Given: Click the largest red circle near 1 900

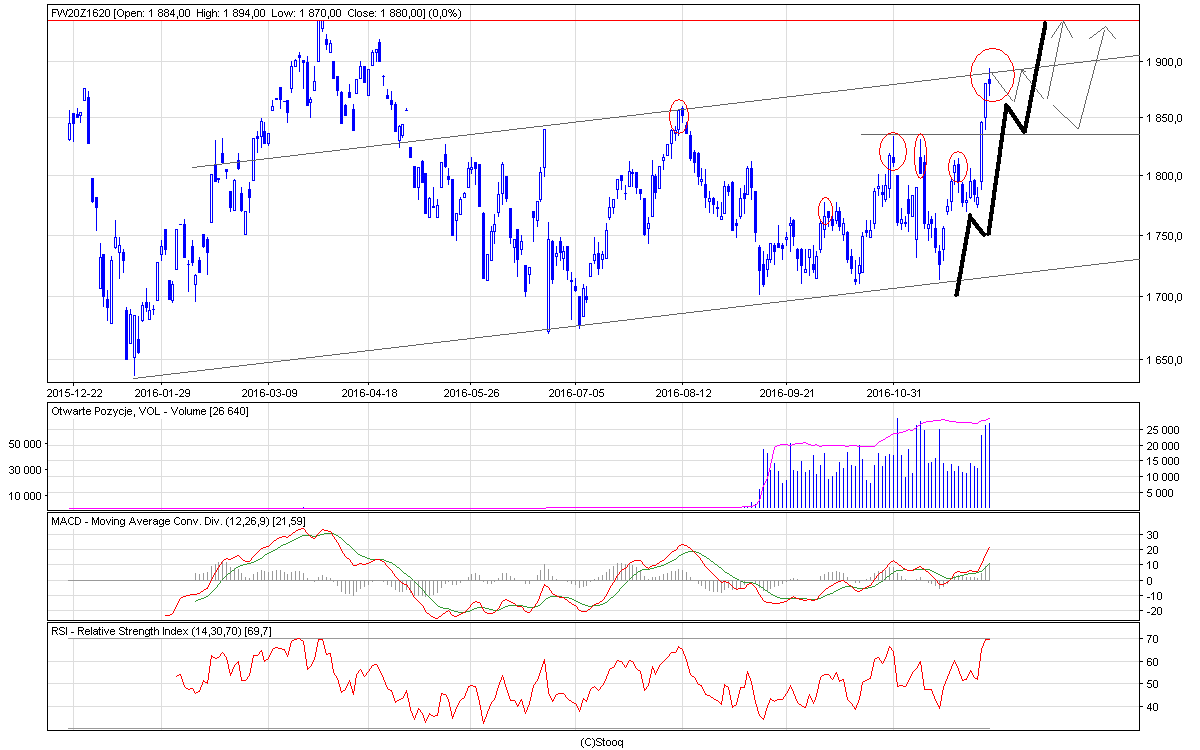Looking at the screenshot, I should point(992,73).
